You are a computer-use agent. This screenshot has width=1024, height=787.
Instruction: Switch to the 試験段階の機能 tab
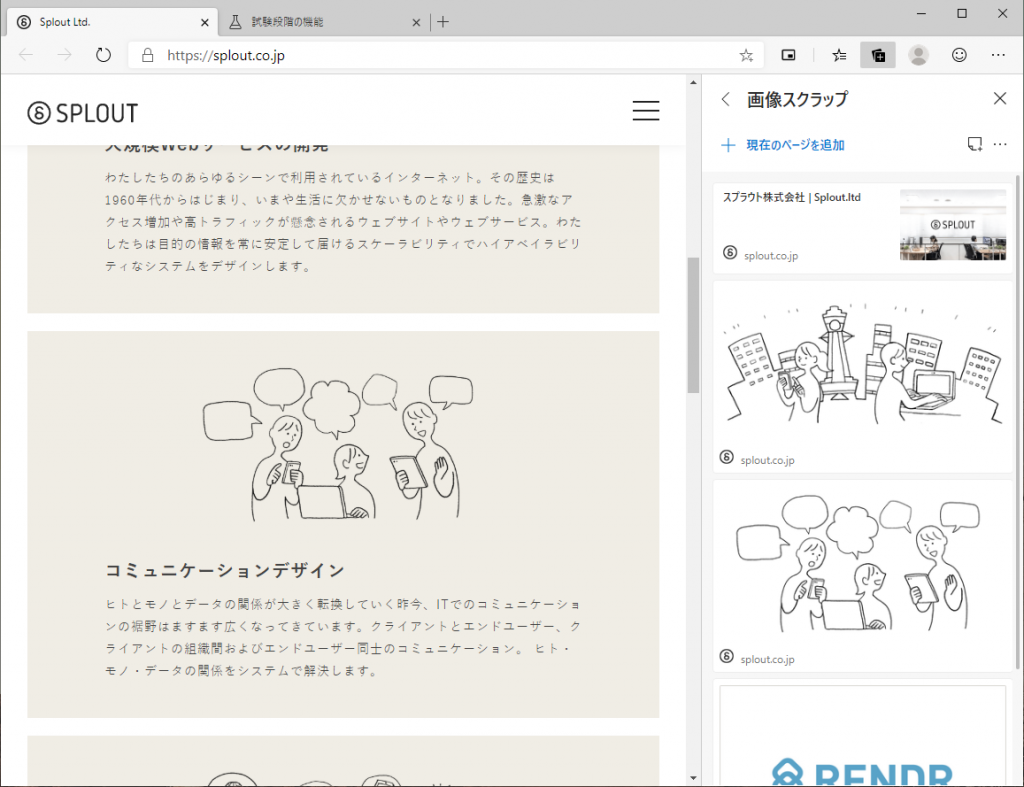coord(324,22)
